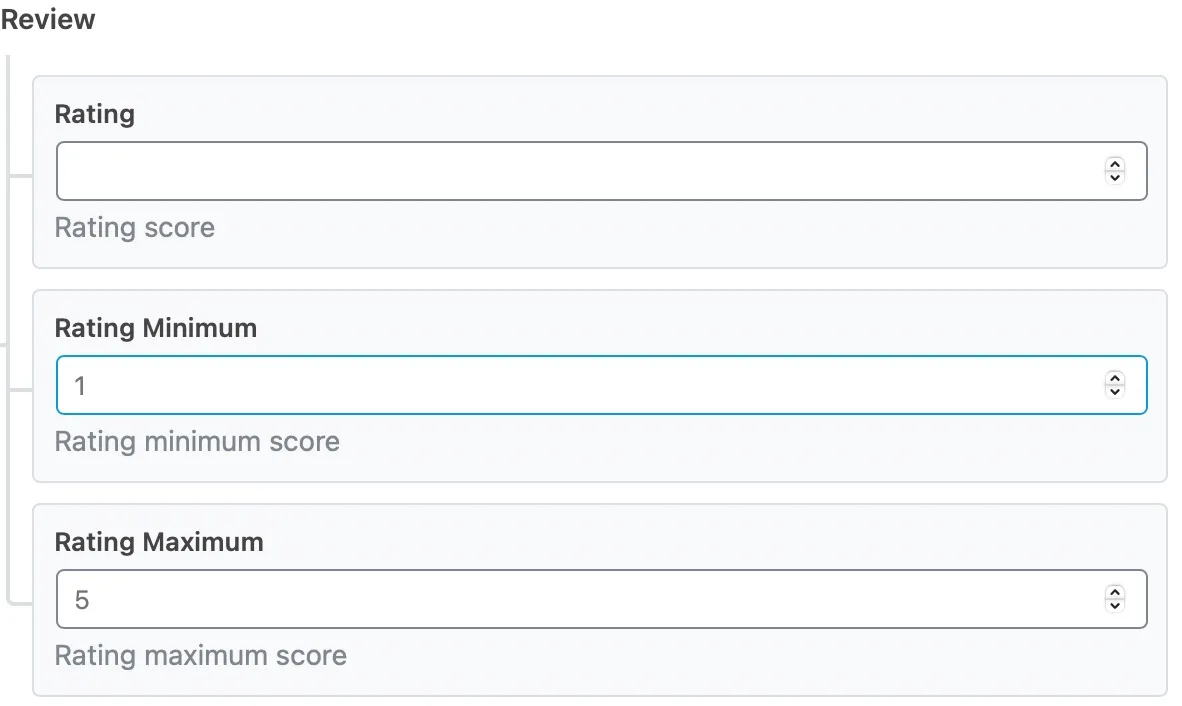This screenshot has width=1182, height=706.
Task: Click the value 5 in Rating Maximum
Action: point(82,599)
